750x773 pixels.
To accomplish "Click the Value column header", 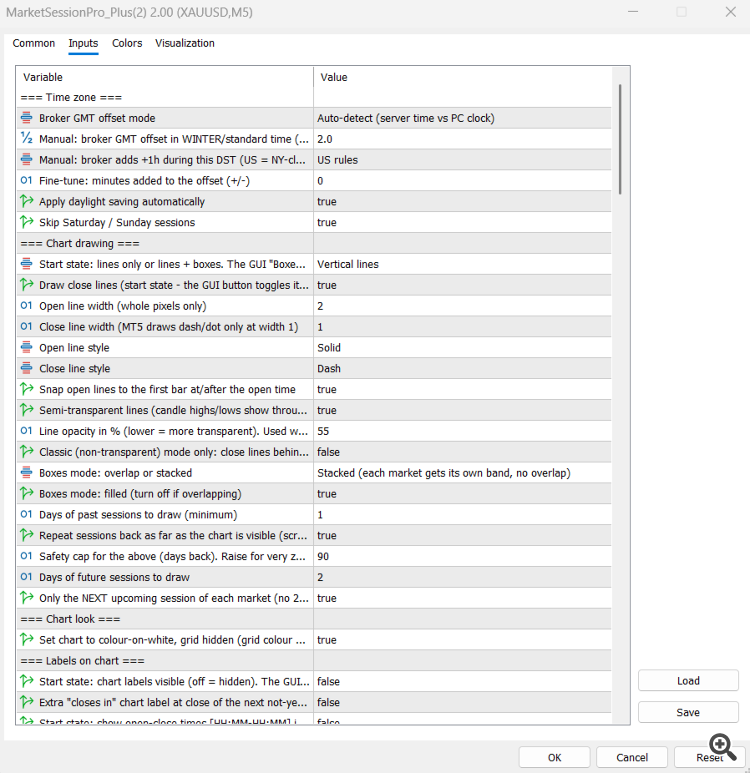I will pos(463,77).
